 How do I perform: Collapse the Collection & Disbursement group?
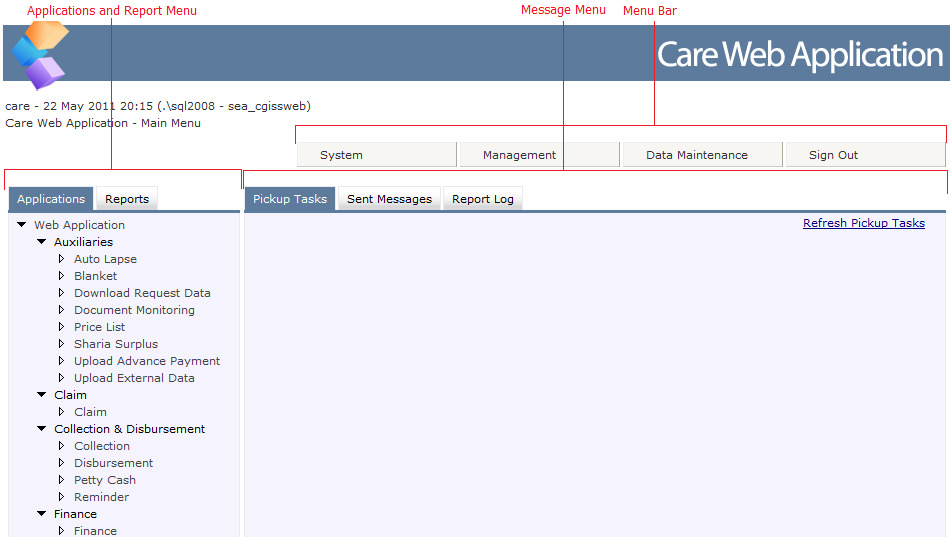coord(42,429)
